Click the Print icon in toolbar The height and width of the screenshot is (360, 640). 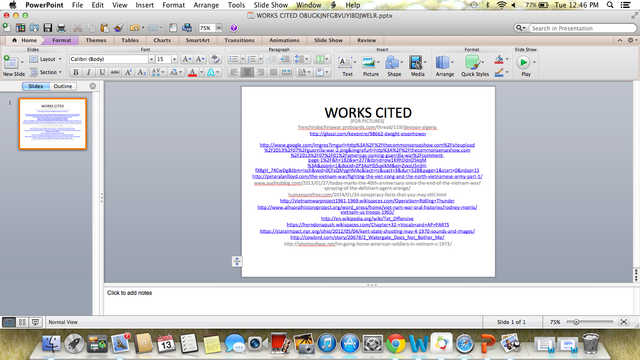[x=61, y=28]
